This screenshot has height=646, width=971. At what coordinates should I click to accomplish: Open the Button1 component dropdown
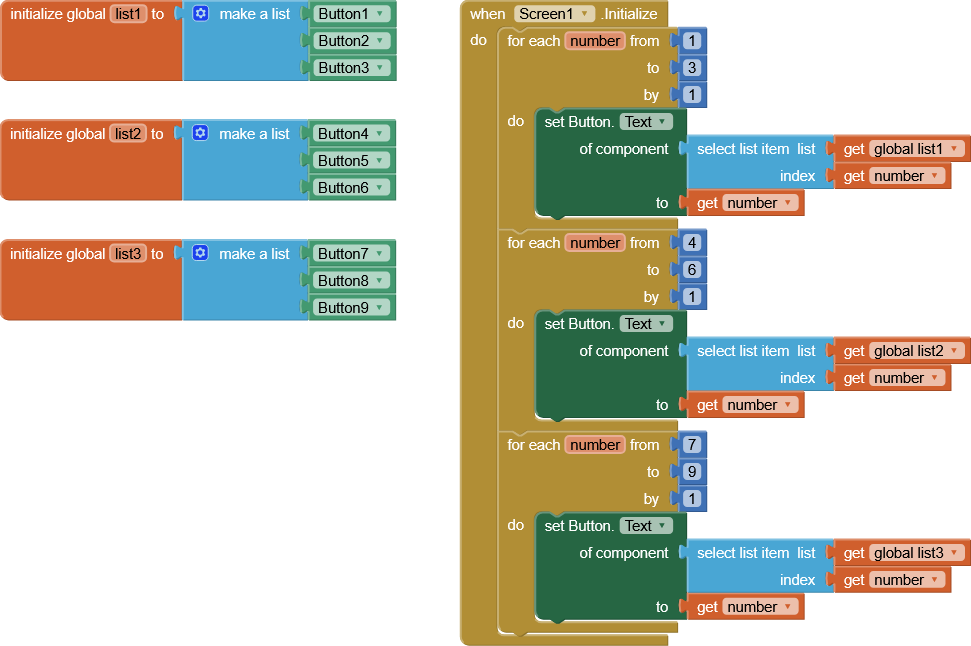pos(381,14)
